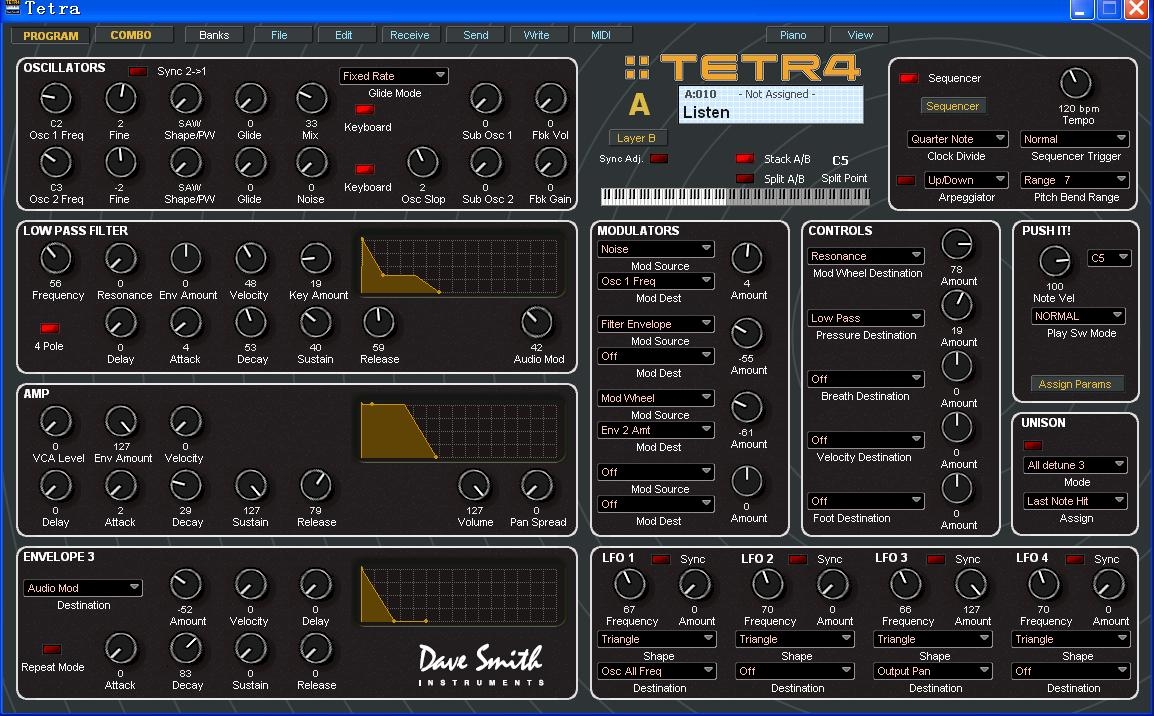This screenshot has height=716, width=1154.
Task: Click the filter Key Amount knob
Action: coord(316,258)
